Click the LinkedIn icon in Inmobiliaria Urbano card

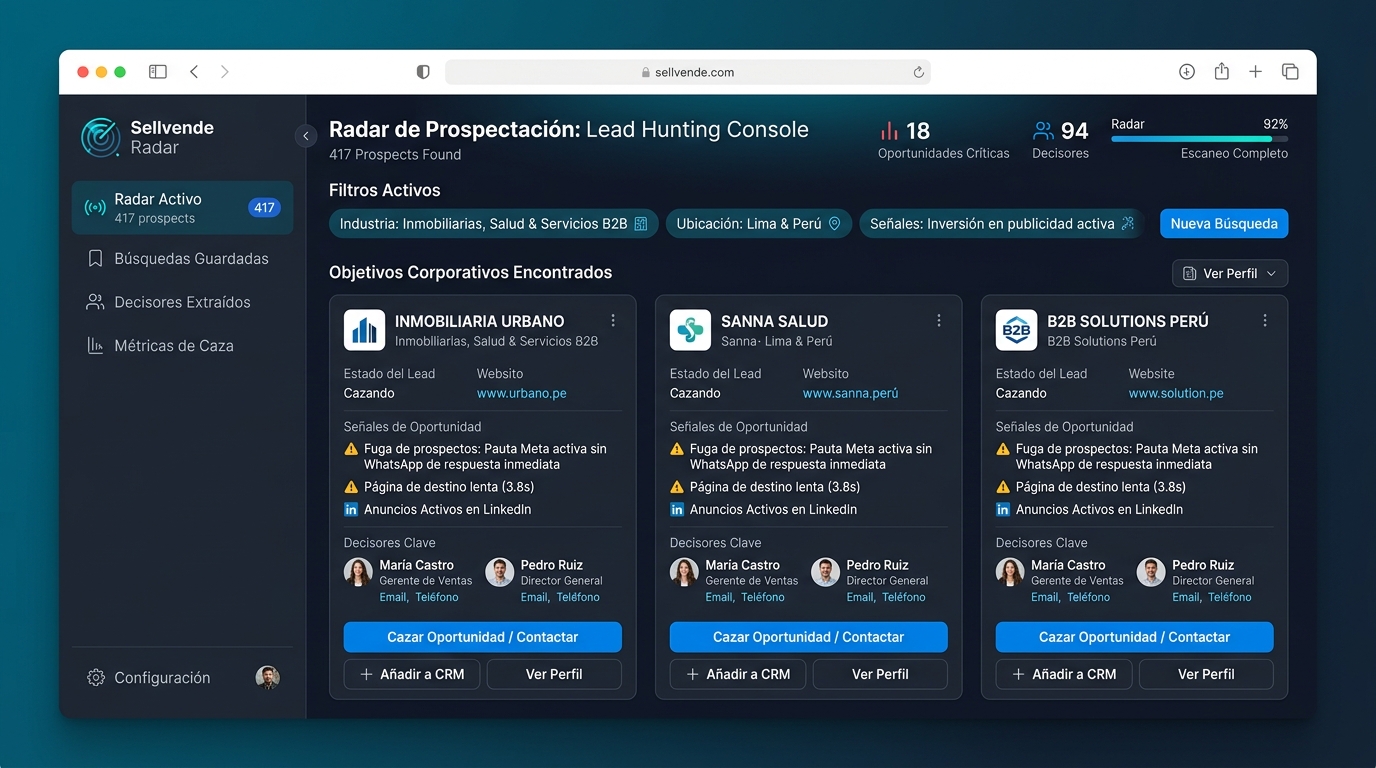[351, 510]
